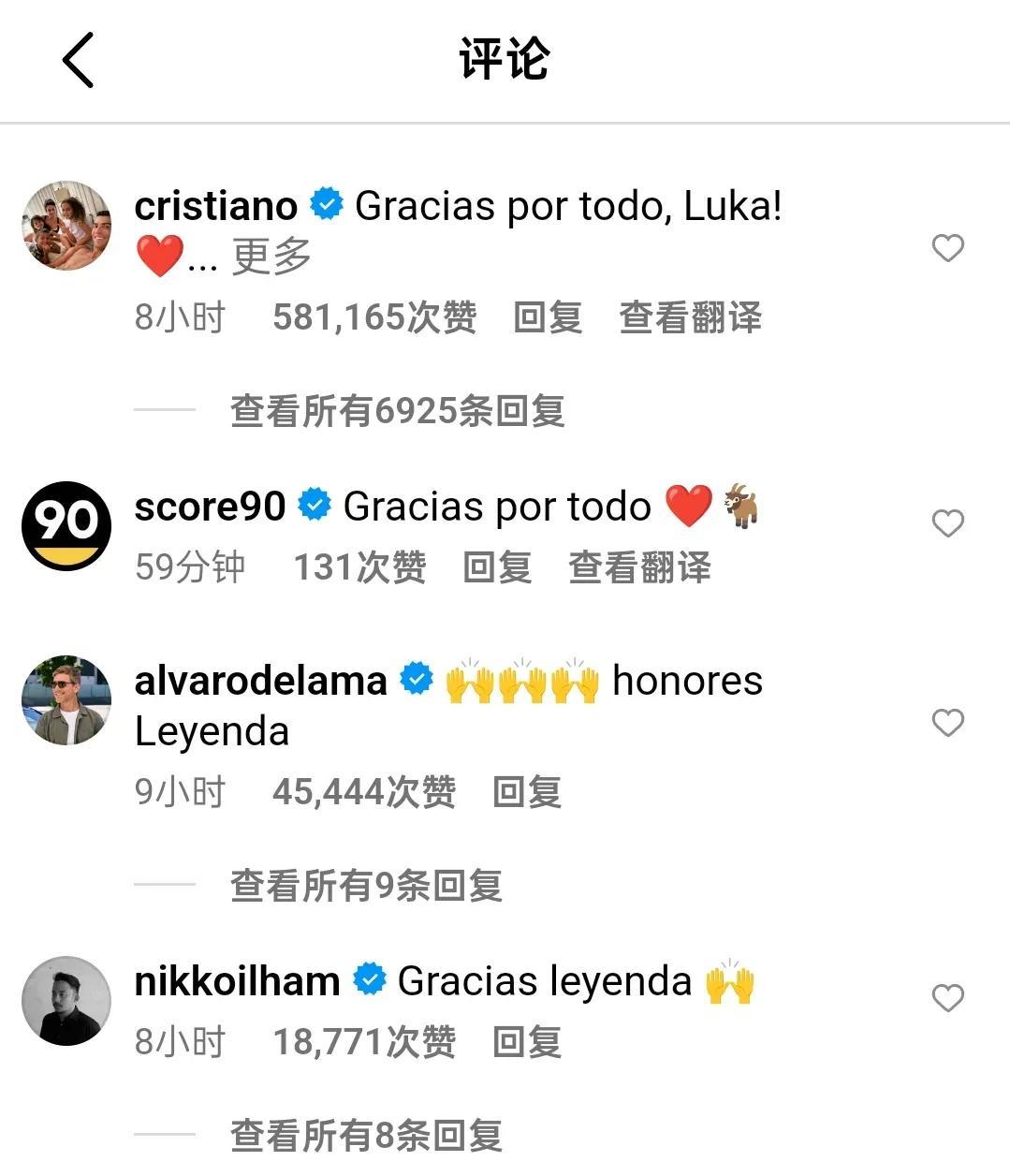Tap the back arrow icon
The width and height of the screenshot is (1010, 1176).
tap(78, 60)
